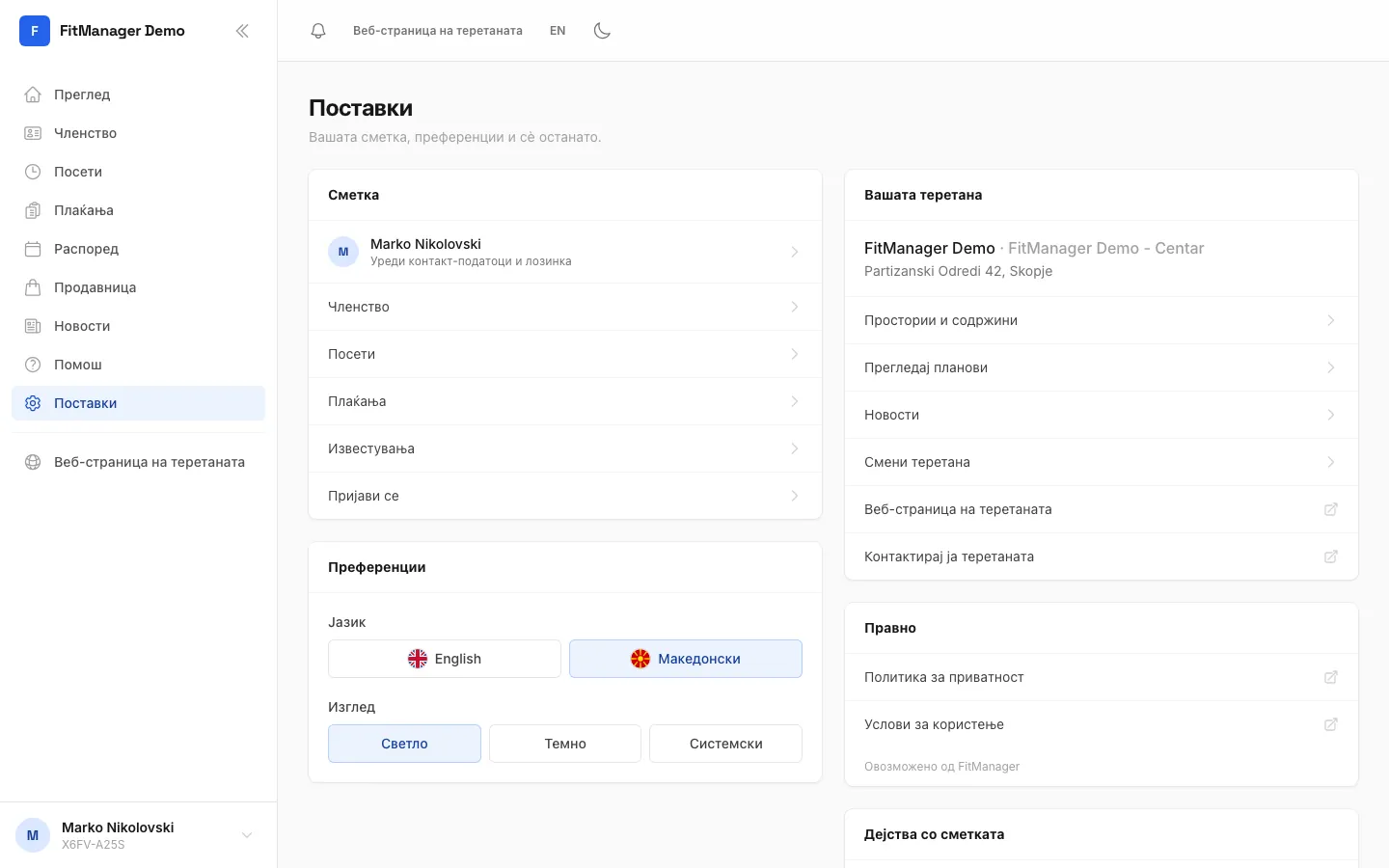Choose the Системски appearance theme
This screenshot has width=1389, height=868.
pos(726,744)
